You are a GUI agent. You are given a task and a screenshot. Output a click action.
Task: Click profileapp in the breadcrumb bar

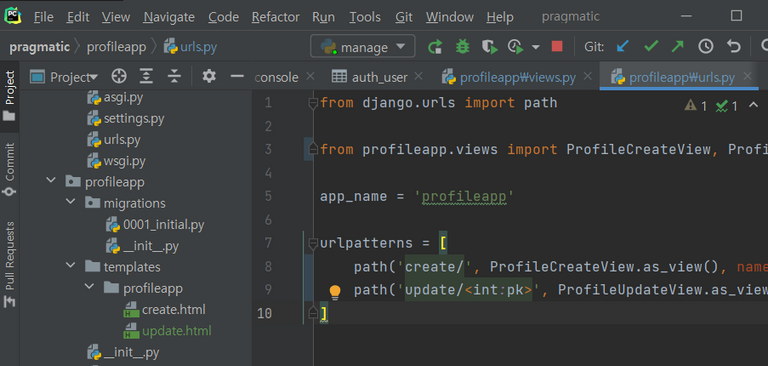117,47
